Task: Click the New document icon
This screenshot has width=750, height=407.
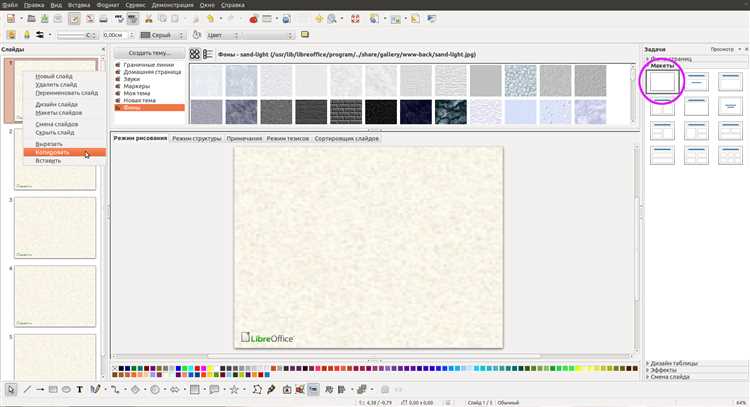Action: (x=11, y=19)
